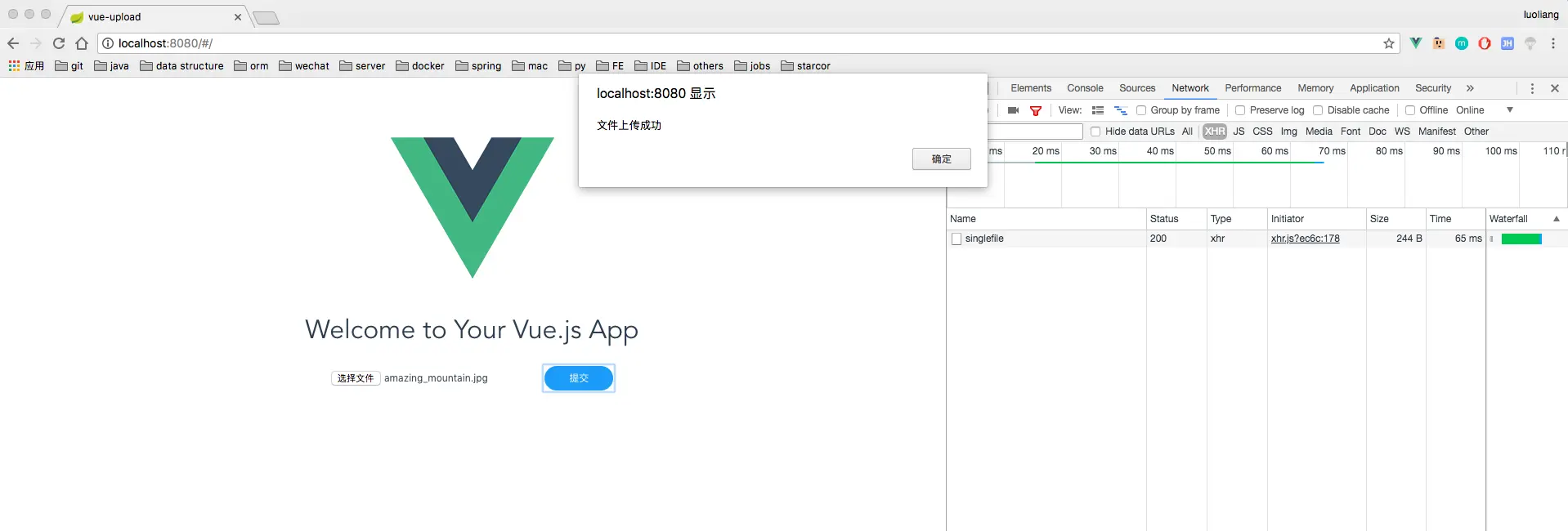The width and height of the screenshot is (1568, 531).
Task: Open the Vue devtools extension icon
Action: (x=1416, y=43)
